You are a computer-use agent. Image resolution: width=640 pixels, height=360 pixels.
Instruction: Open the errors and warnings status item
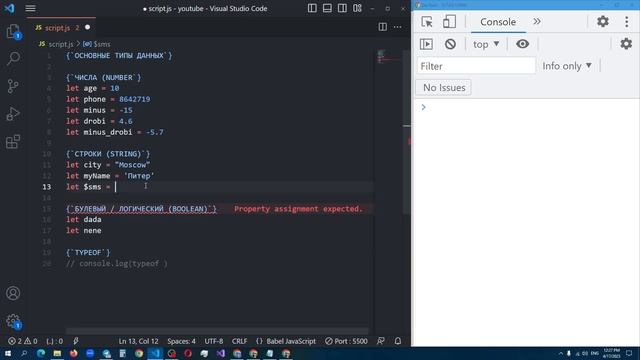(x=23, y=341)
